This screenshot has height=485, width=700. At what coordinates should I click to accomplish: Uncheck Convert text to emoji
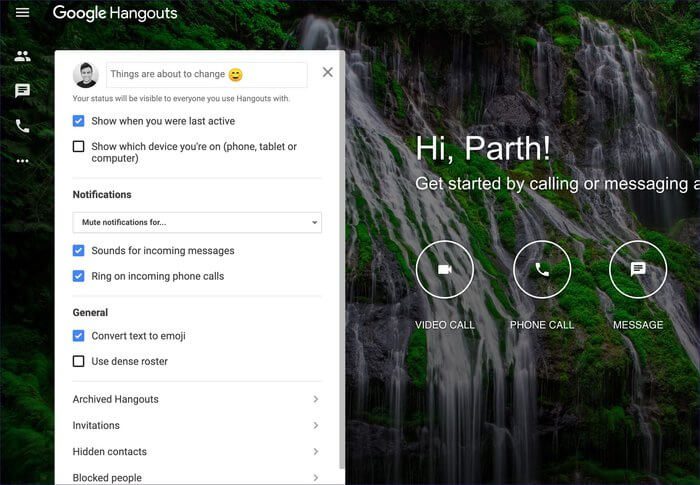point(78,336)
